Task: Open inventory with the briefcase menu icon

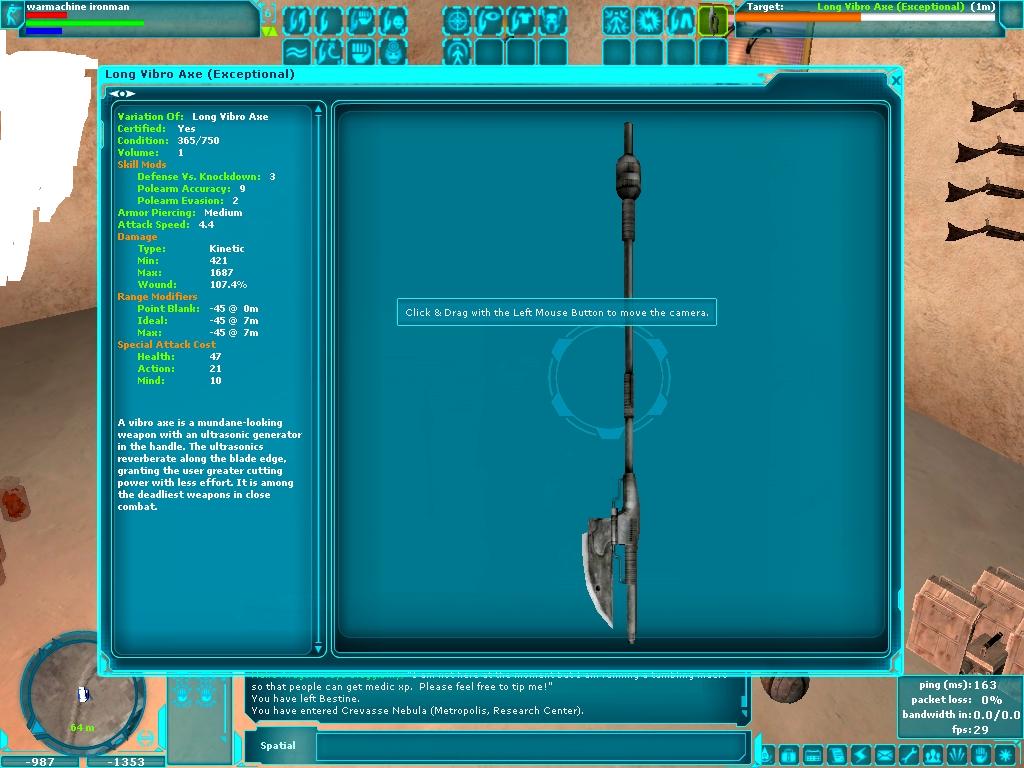Action: pyautogui.click(x=789, y=756)
